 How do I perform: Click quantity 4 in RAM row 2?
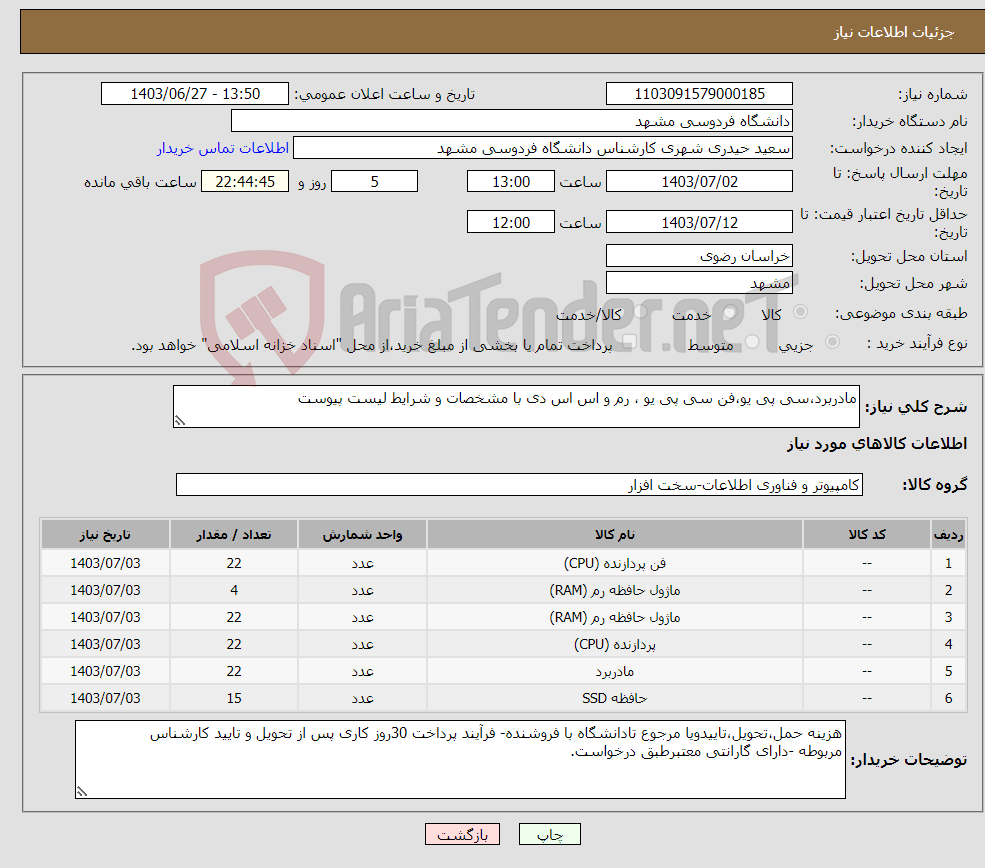[x=234, y=590]
